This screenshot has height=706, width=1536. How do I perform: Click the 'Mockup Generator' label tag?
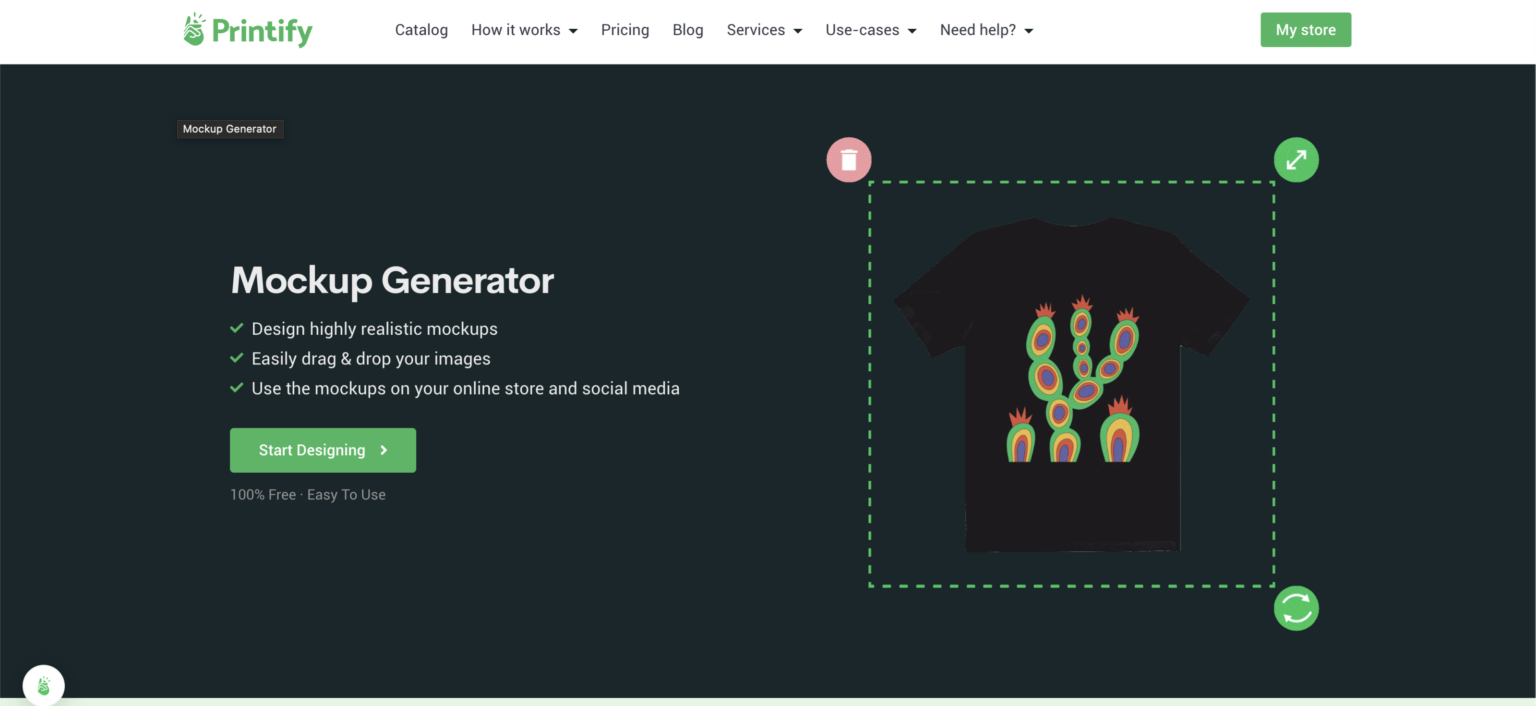pyautogui.click(x=230, y=128)
